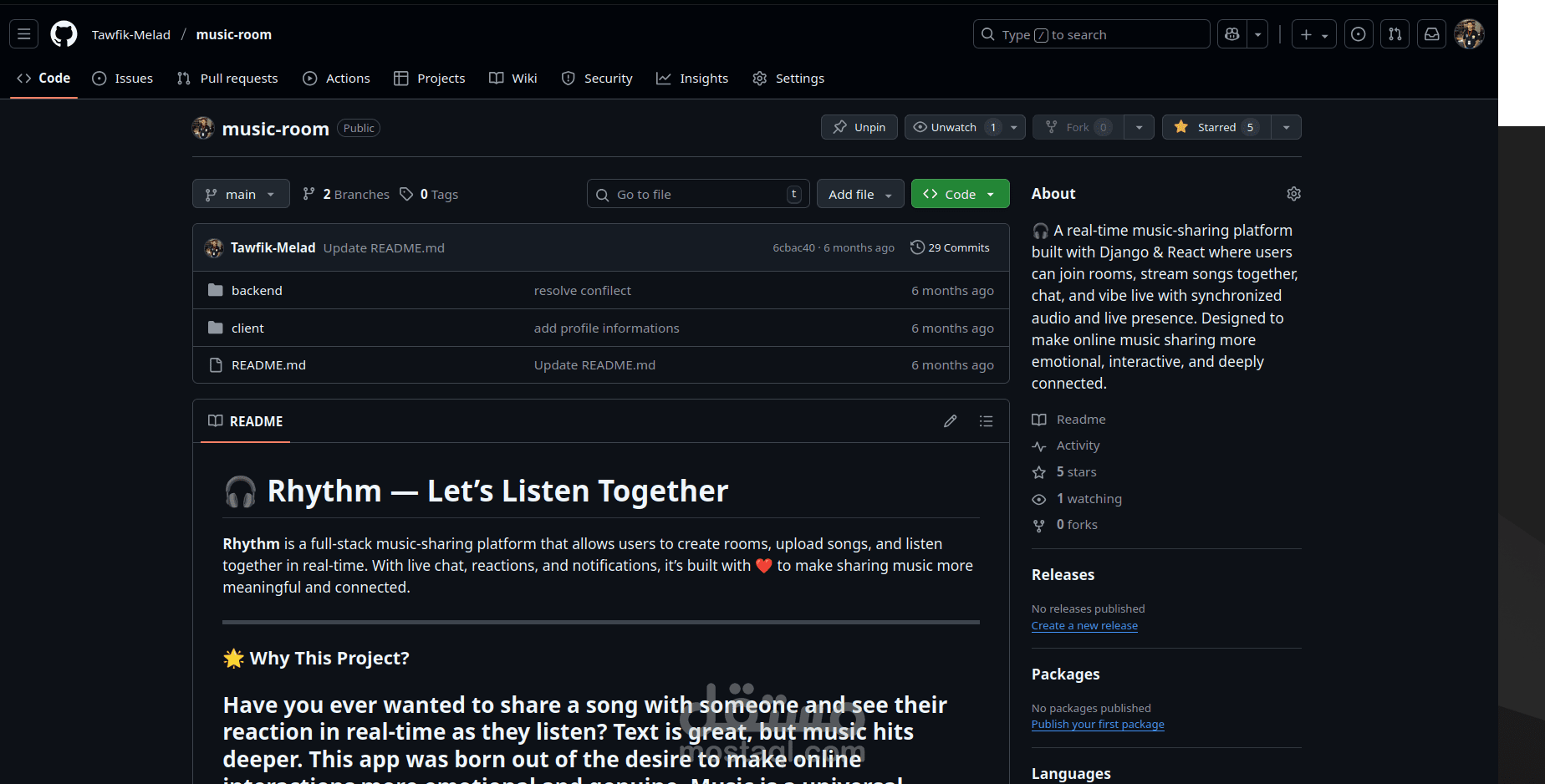The image size is (1545, 784).
Task: Go to GitHub homepage via Octocat logo
Action: tap(64, 34)
